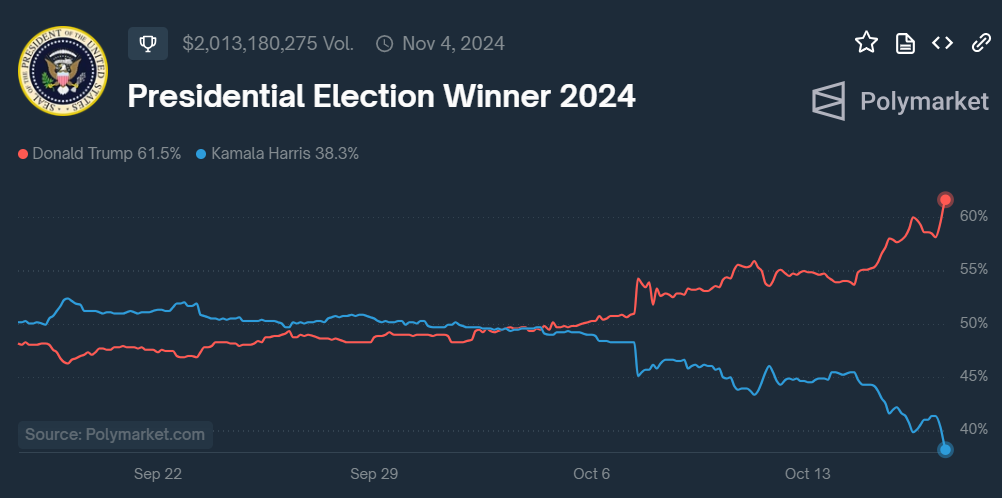
Task: Open the document notes icon
Action: coord(905,42)
